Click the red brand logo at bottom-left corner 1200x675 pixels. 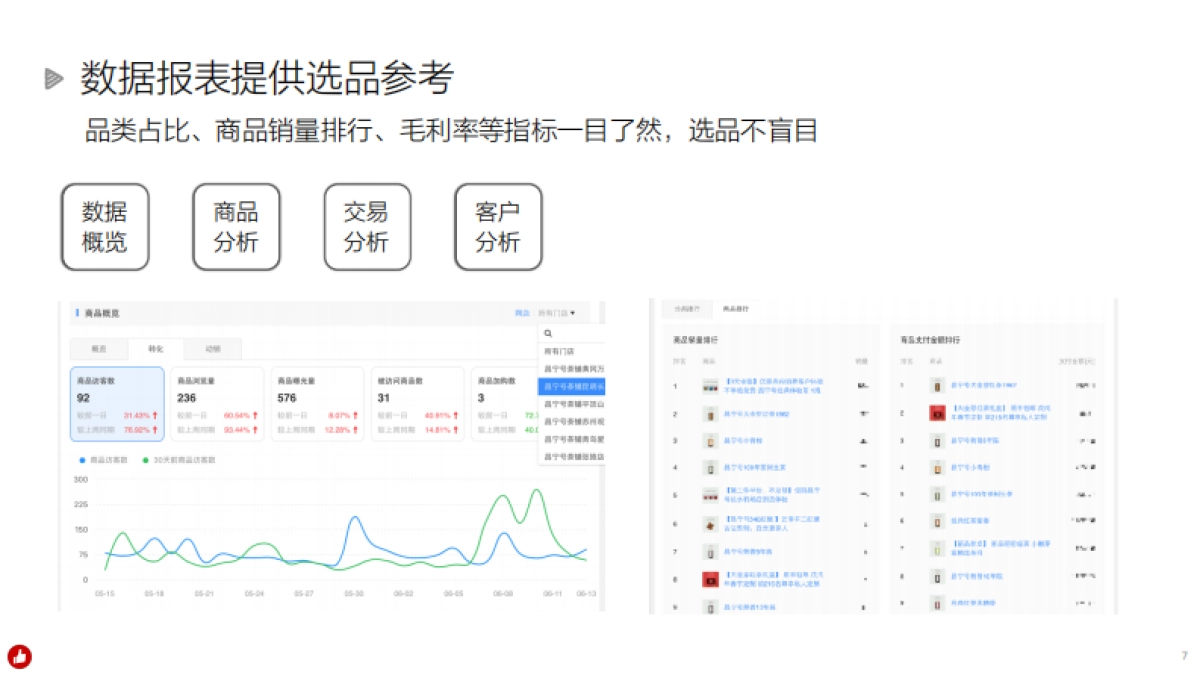tap(23, 656)
